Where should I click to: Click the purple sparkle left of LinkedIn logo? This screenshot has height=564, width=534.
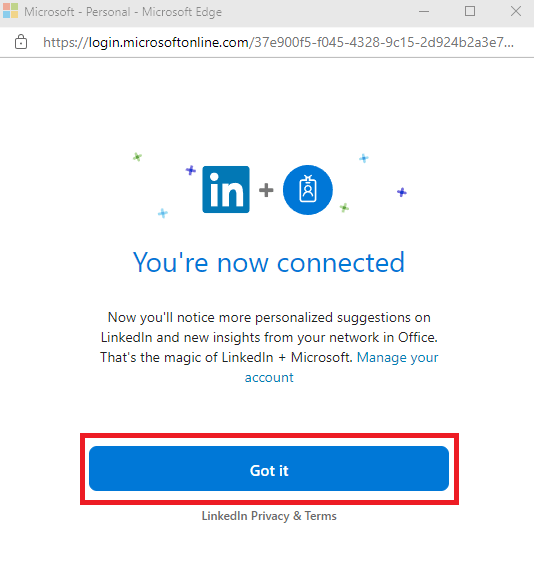point(191,170)
